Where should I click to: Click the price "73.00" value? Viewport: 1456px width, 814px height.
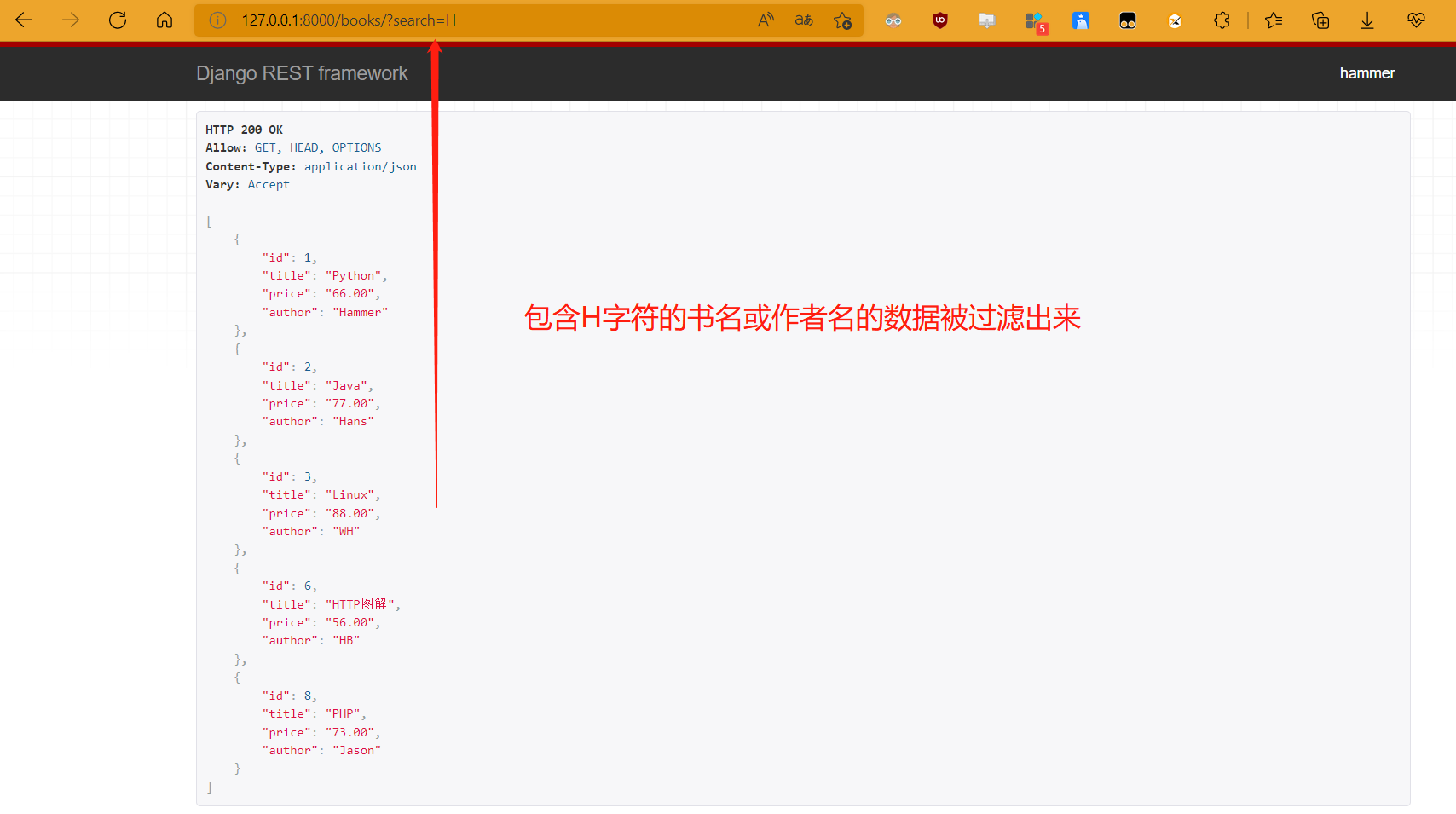pos(350,732)
